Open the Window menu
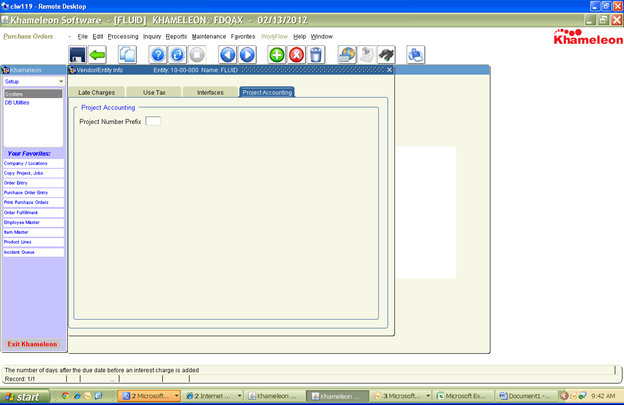The width and height of the screenshot is (624, 405). 322,37
